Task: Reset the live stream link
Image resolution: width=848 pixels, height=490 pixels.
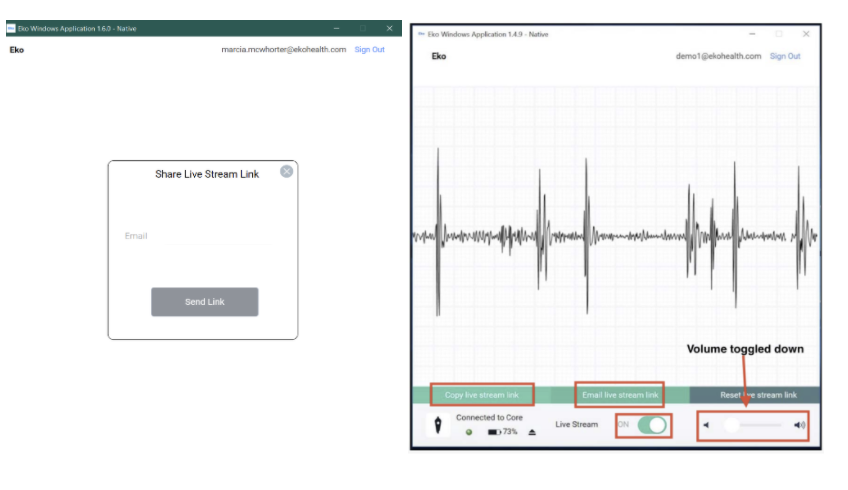Action: pos(758,395)
